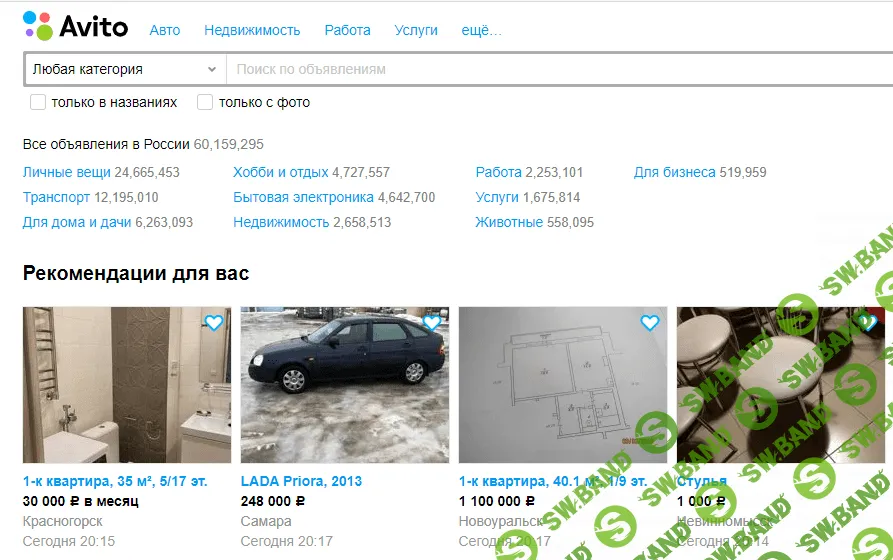Enable 'только в названиях' checkbox
The width and height of the screenshot is (893, 560).
click(38, 103)
